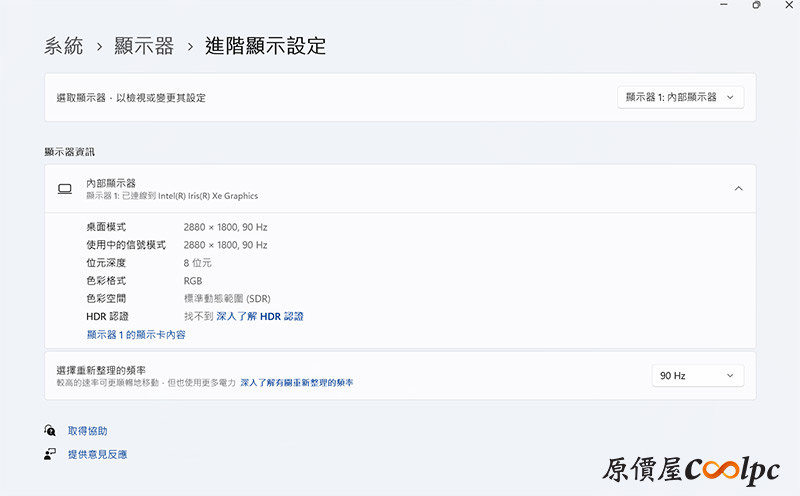
Task: Go back to the 系統 breadcrumb
Action: (64, 46)
